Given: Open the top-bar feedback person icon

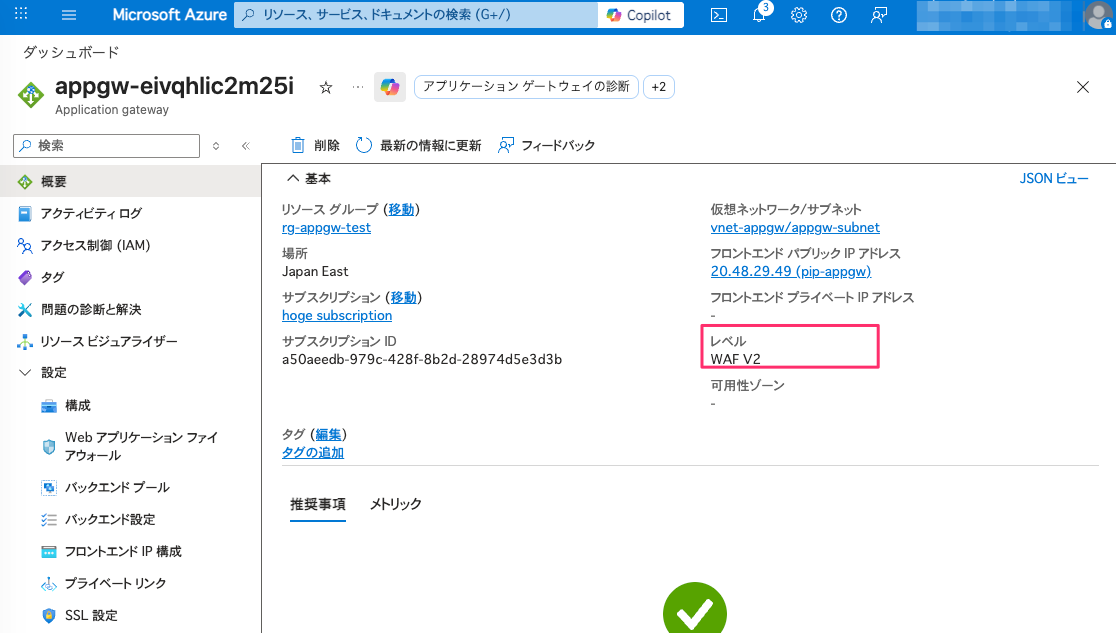Looking at the screenshot, I should (x=877, y=15).
